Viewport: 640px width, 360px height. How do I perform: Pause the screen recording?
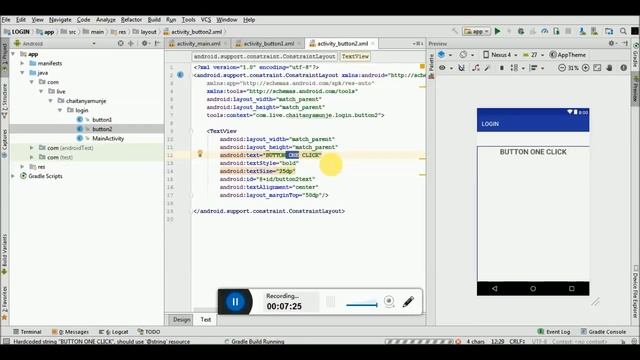coord(235,302)
